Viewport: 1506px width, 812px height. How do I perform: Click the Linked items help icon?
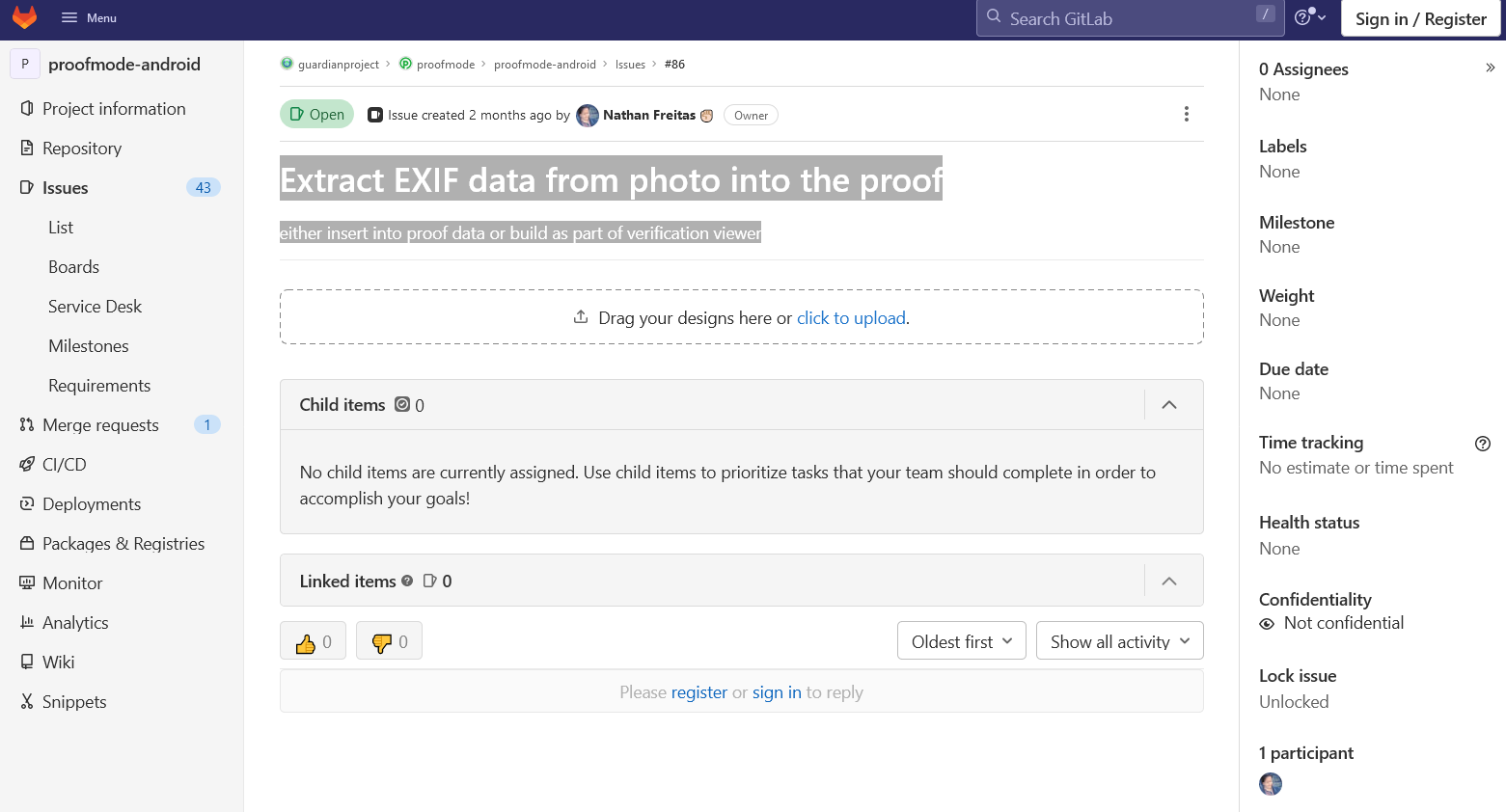407,581
